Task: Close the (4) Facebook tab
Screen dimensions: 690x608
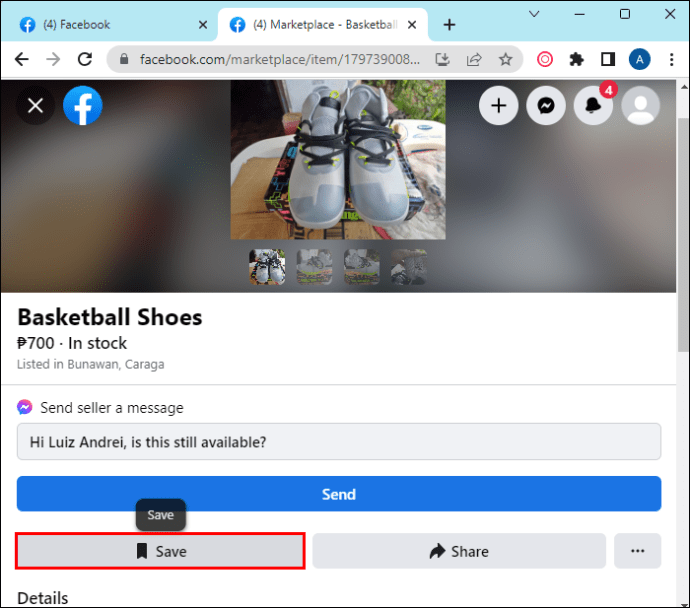Action: [x=202, y=25]
